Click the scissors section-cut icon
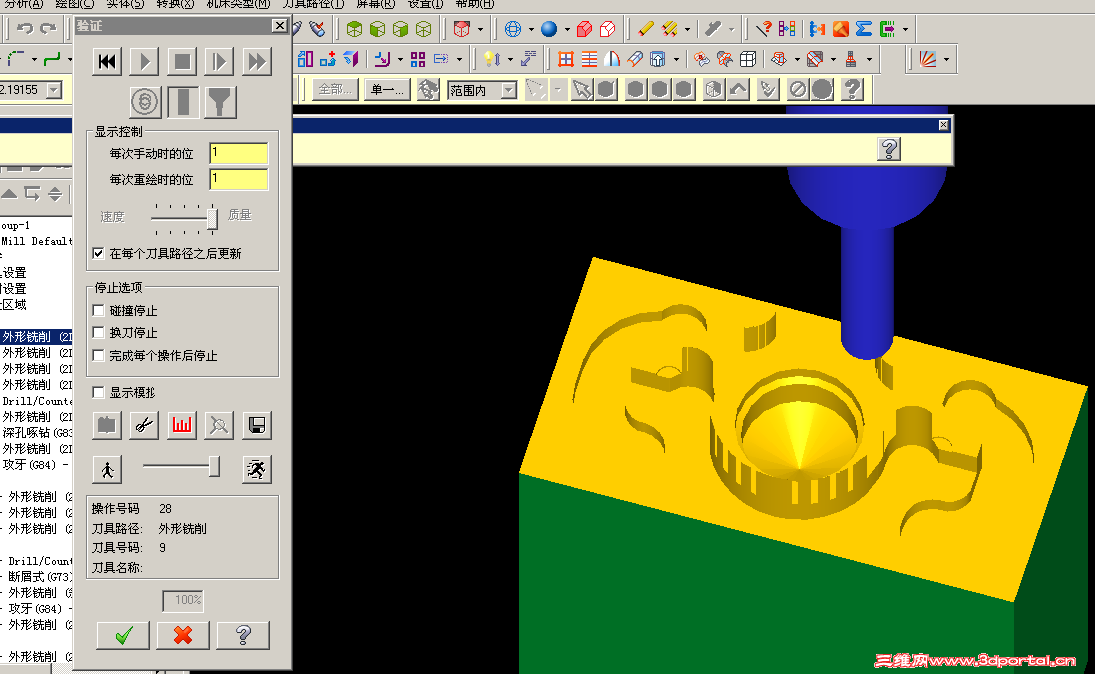 click(x=145, y=425)
